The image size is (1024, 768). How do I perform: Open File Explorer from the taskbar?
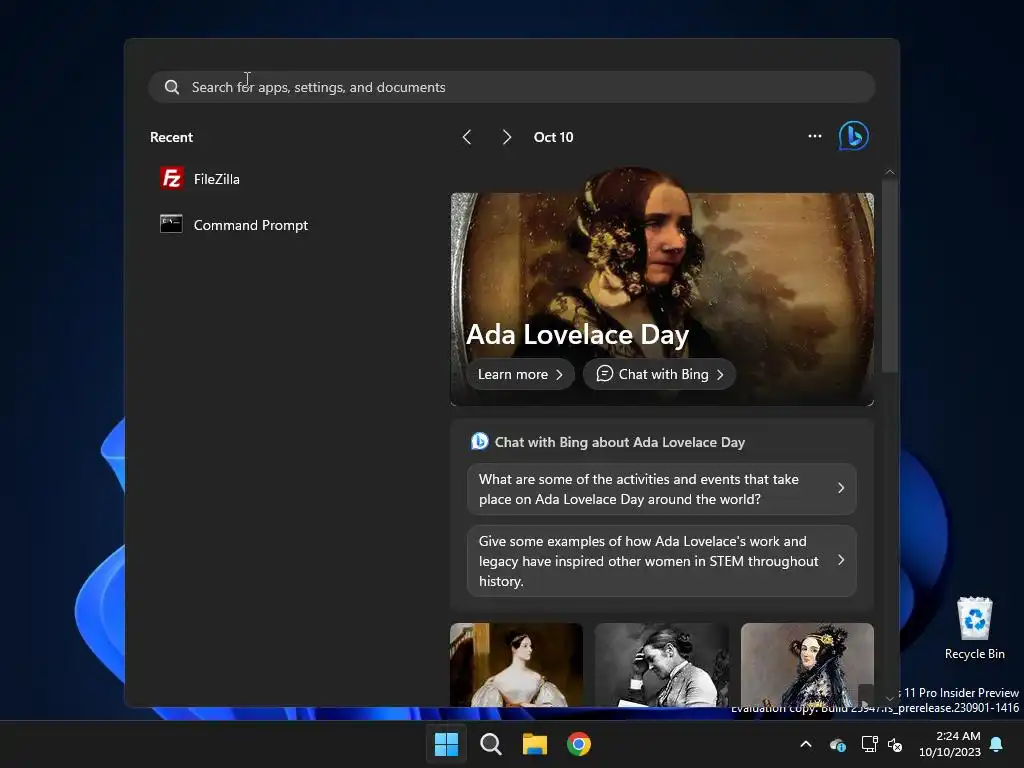[534, 744]
